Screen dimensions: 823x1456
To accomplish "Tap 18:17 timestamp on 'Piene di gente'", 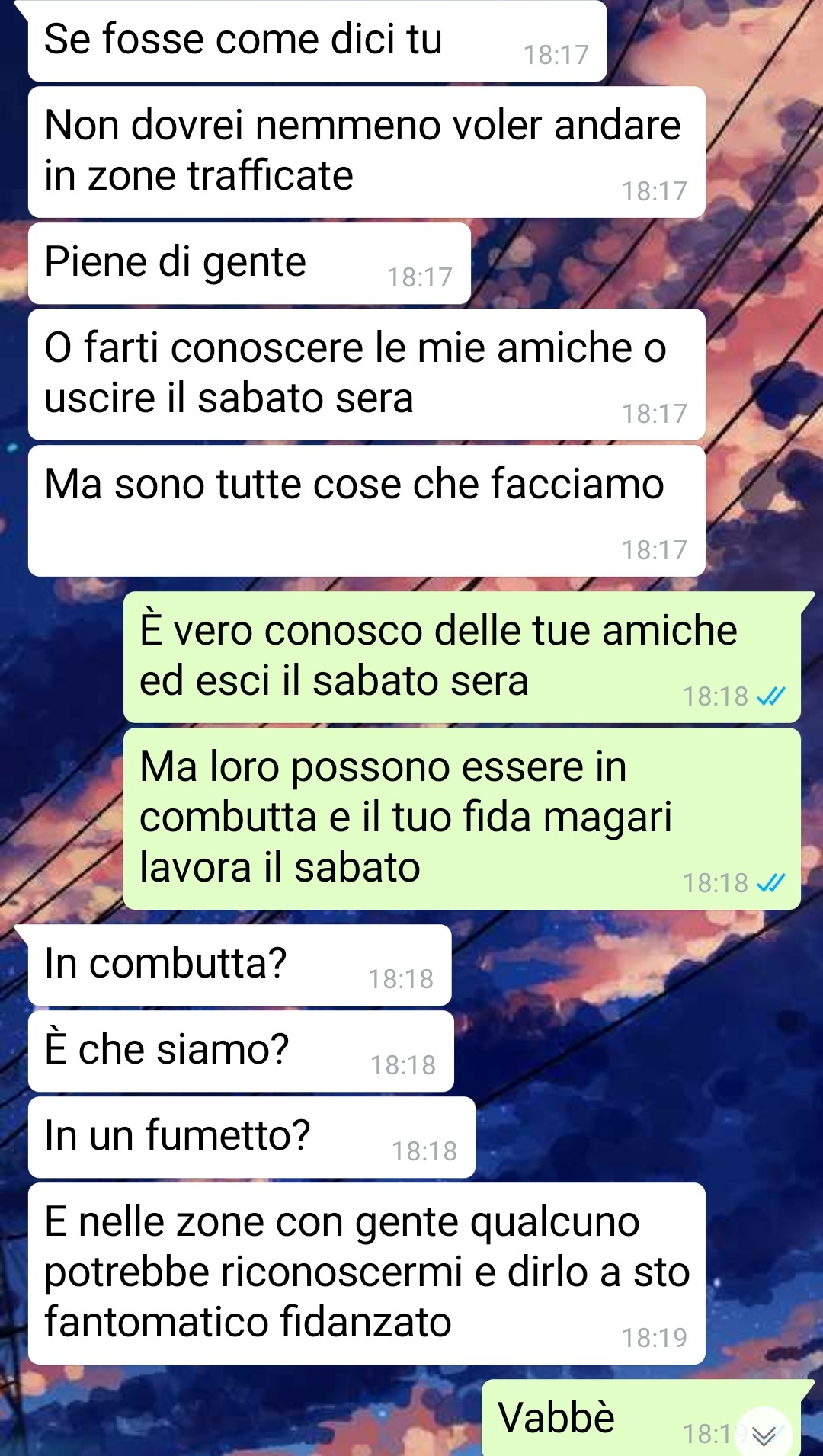I will pyautogui.click(x=419, y=277).
